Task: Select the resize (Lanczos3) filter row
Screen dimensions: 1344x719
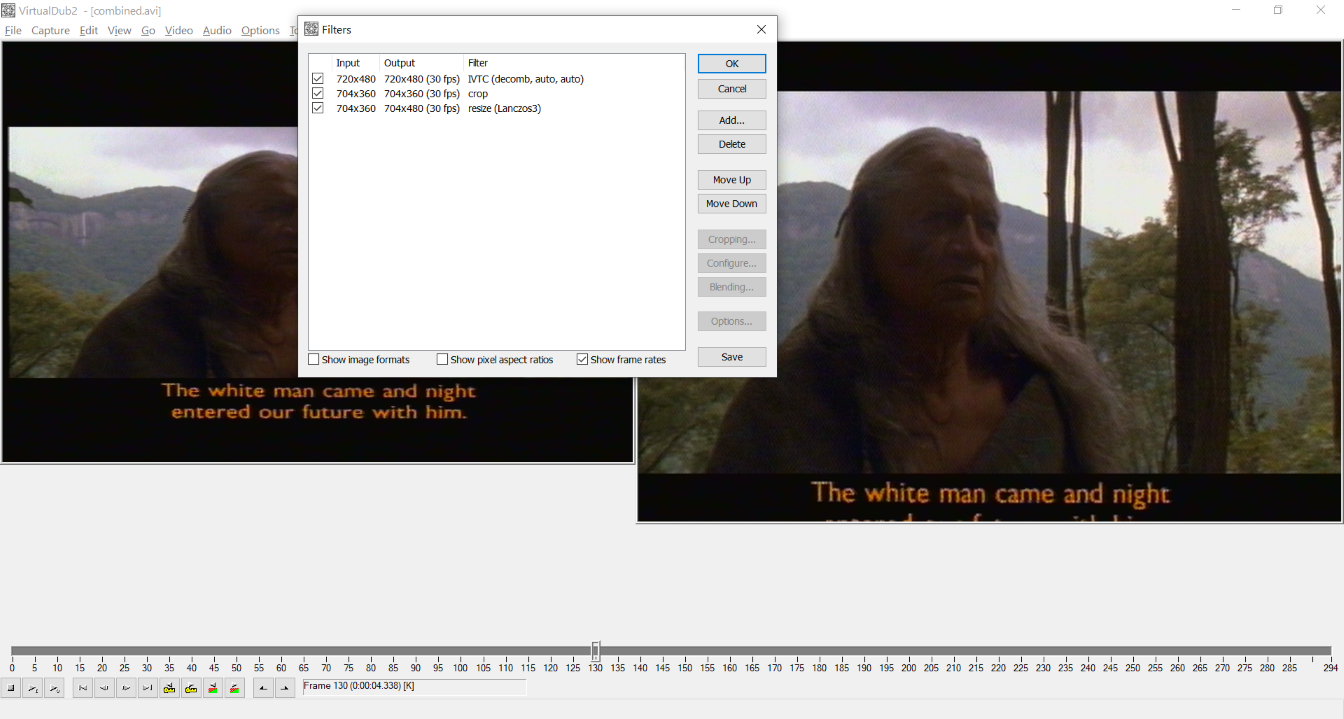Action: click(x=496, y=108)
